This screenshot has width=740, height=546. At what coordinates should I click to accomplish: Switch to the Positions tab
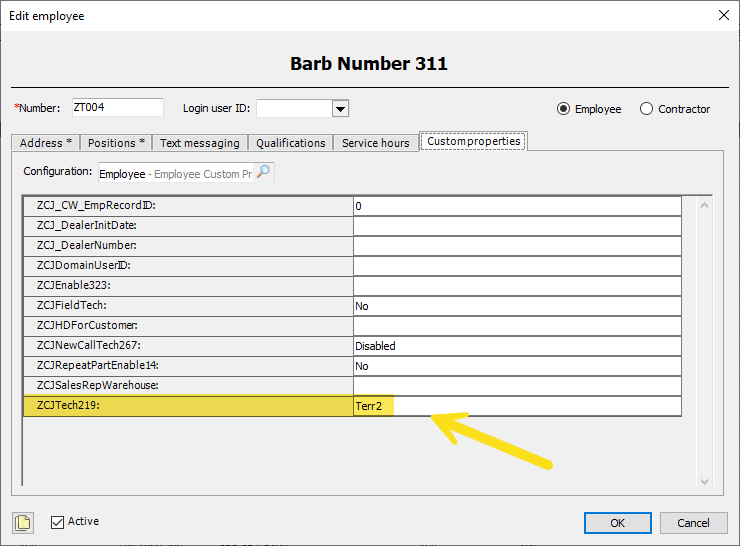click(116, 143)
